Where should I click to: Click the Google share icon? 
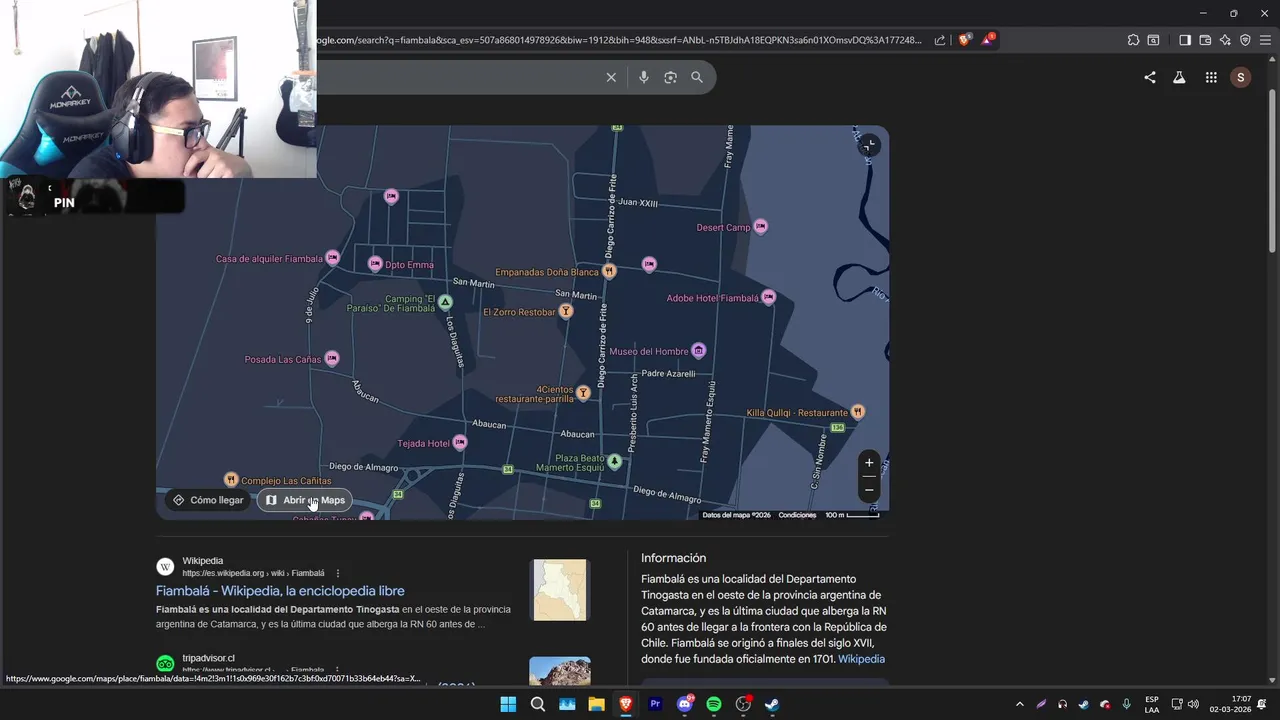(1150, 77)
